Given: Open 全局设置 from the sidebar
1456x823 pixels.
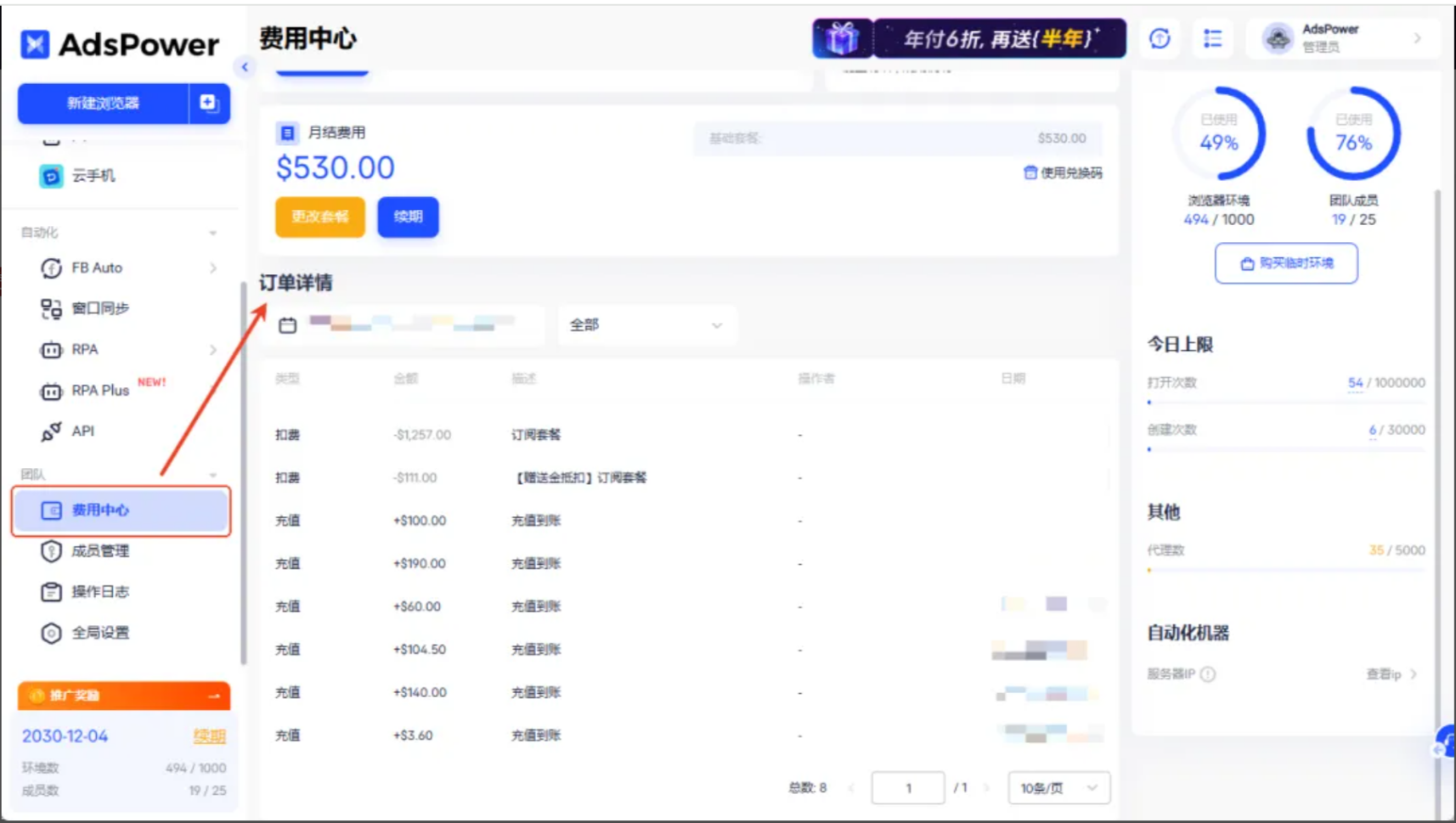Looking at the screenshot, I should click(99, 633).
